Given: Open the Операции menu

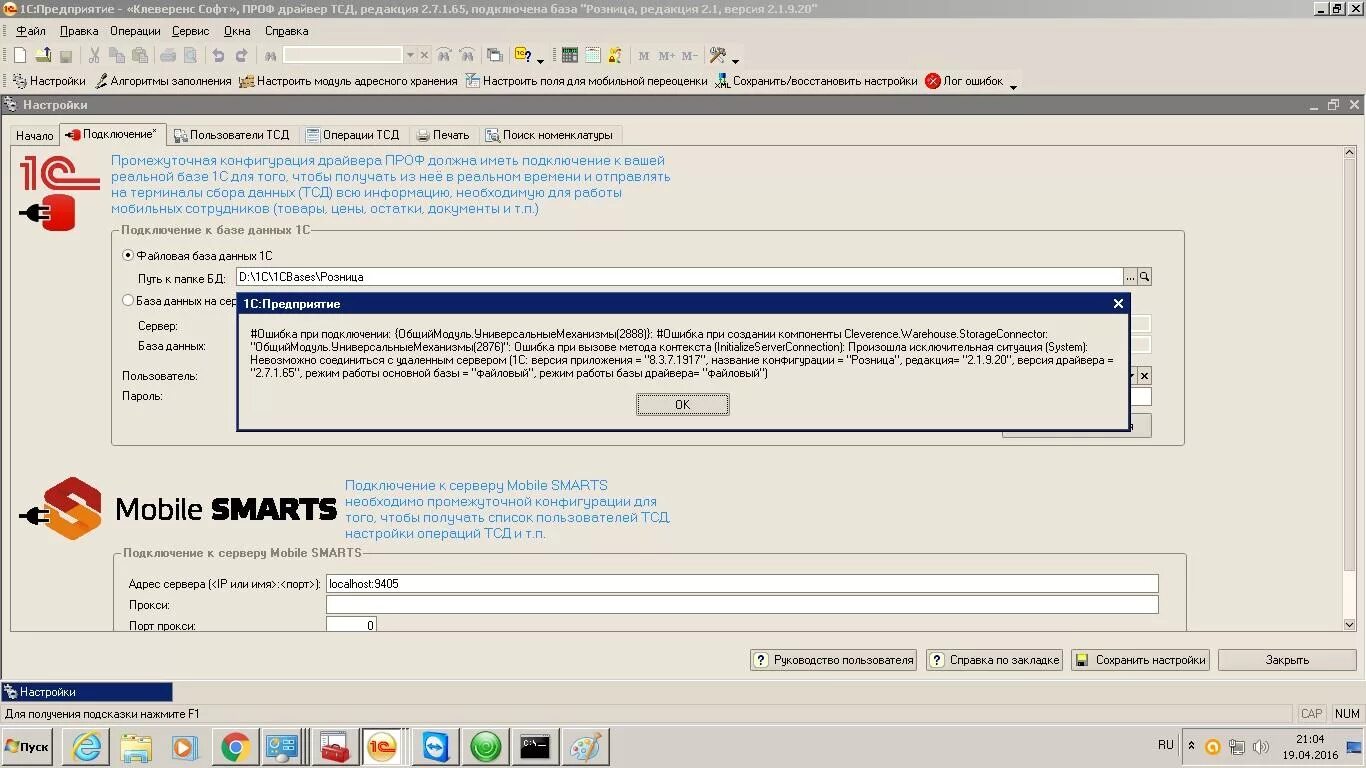Looking at the screenshot, I should pyautogui.click(x=135, y=31).
